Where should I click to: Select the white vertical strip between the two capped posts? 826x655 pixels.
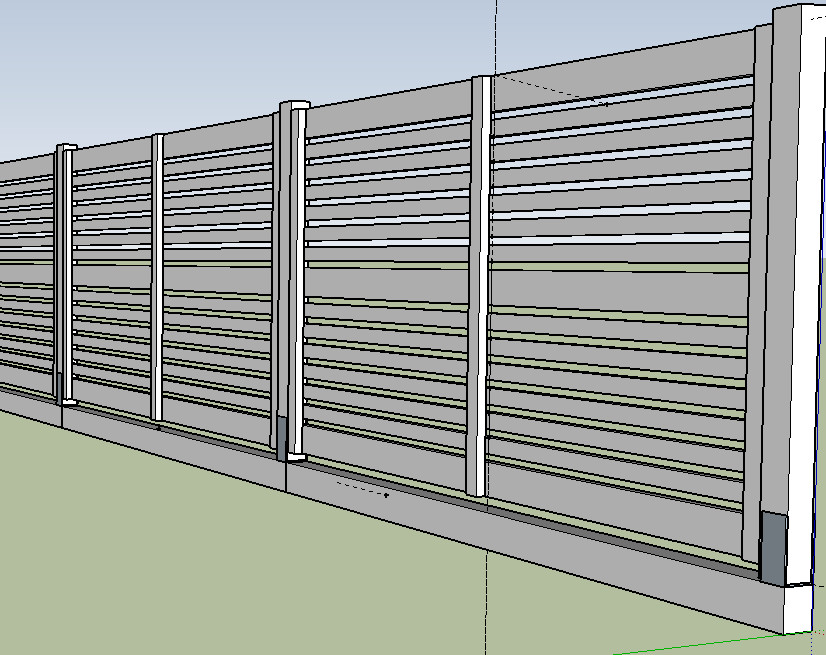click(157, 275)
